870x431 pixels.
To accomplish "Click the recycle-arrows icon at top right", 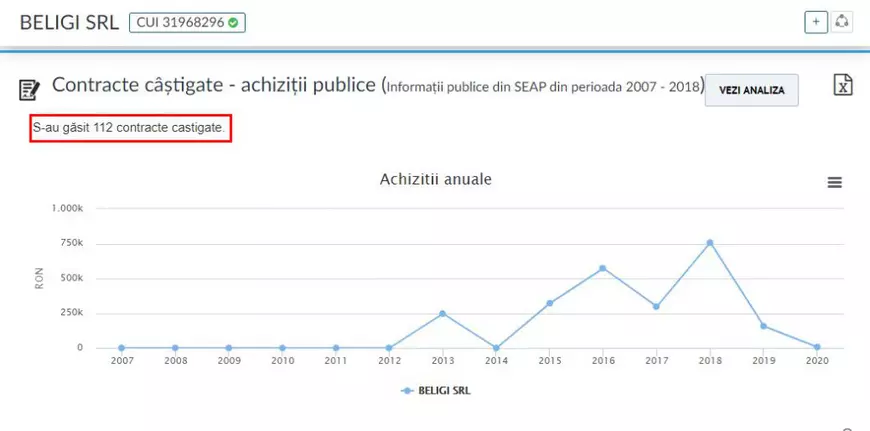I will pyautogui.click(x=842, y=22).
